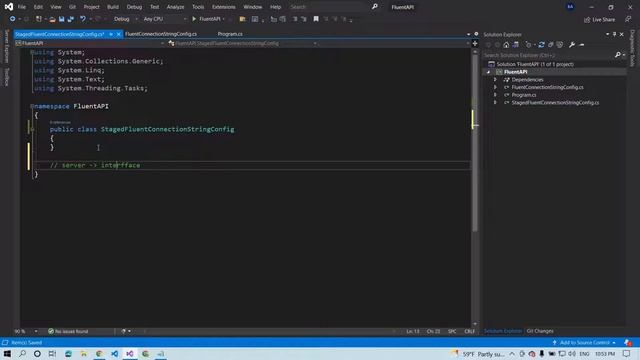Switch to Program.cs editor tab

(230, 34)
